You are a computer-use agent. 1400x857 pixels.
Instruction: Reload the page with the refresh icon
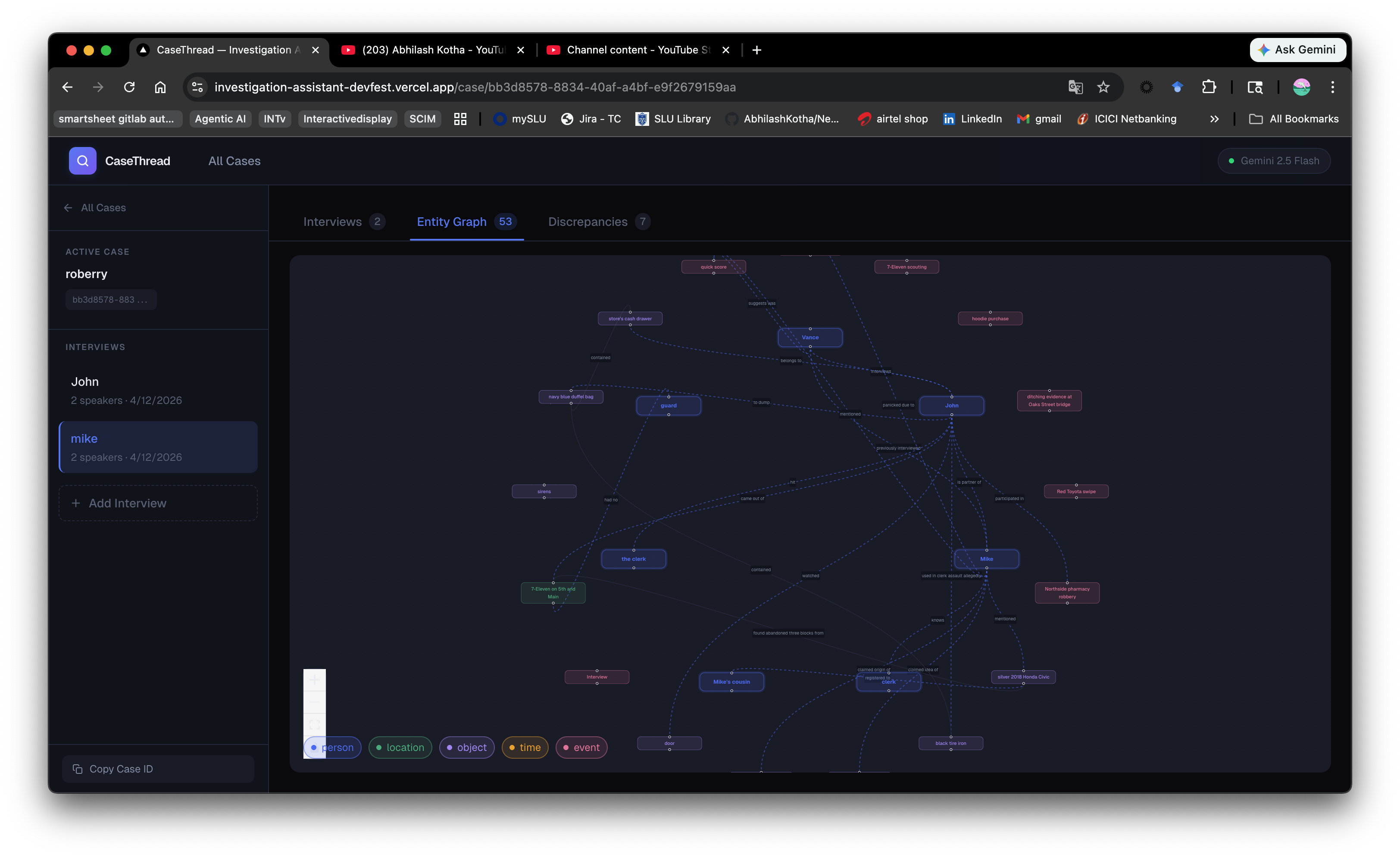[130, 87]
